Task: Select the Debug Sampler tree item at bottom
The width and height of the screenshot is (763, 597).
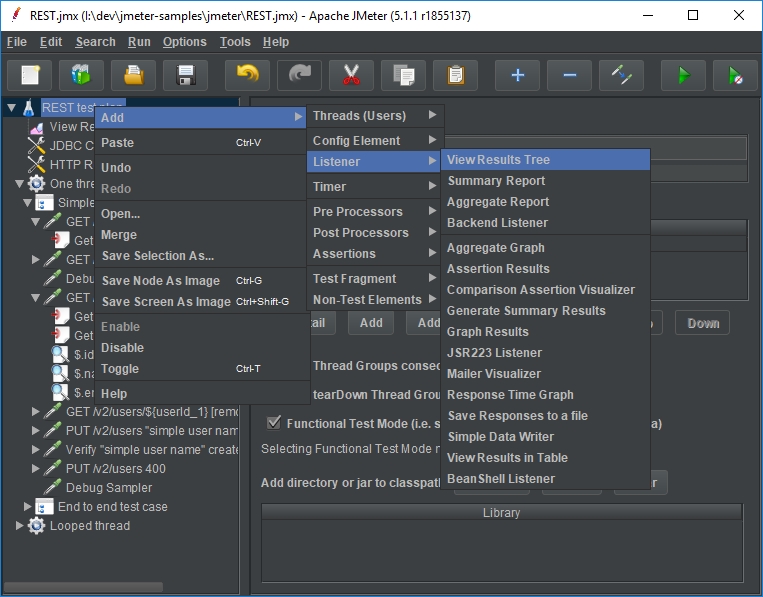Action: (109, 488)
